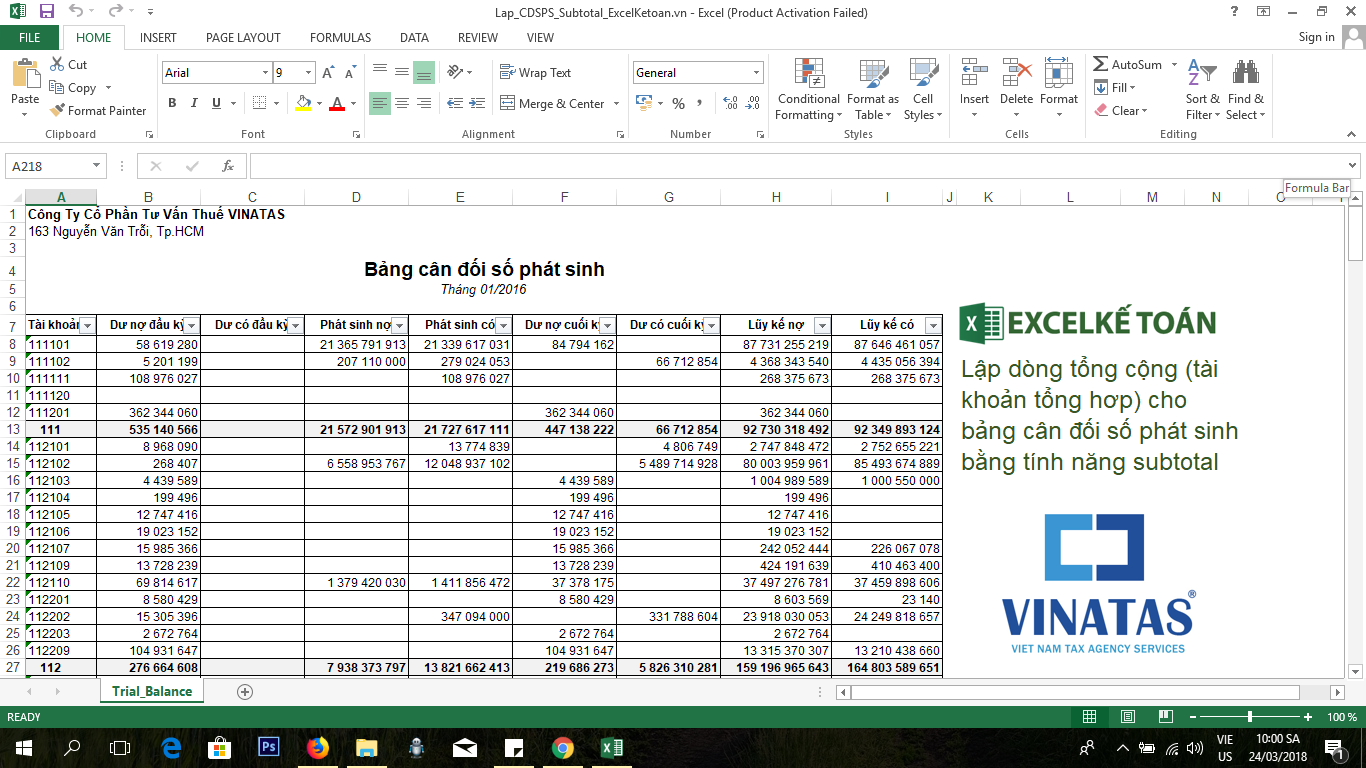This screenshot has width=1366, height=768.
Task: Open the Format cells menu
Action: coord(1058,90)
